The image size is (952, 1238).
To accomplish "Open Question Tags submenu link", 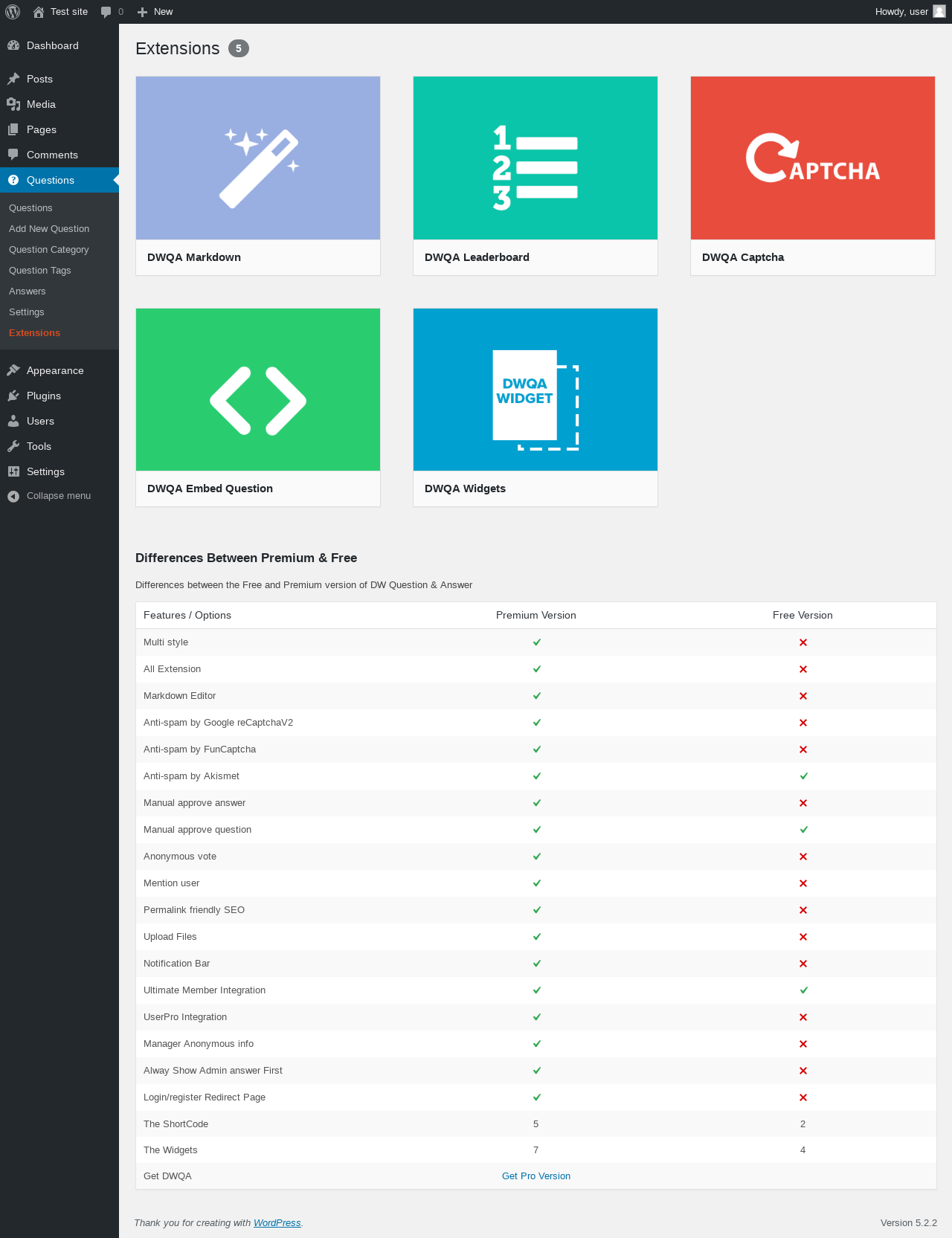I will click(x=40, y=271).
